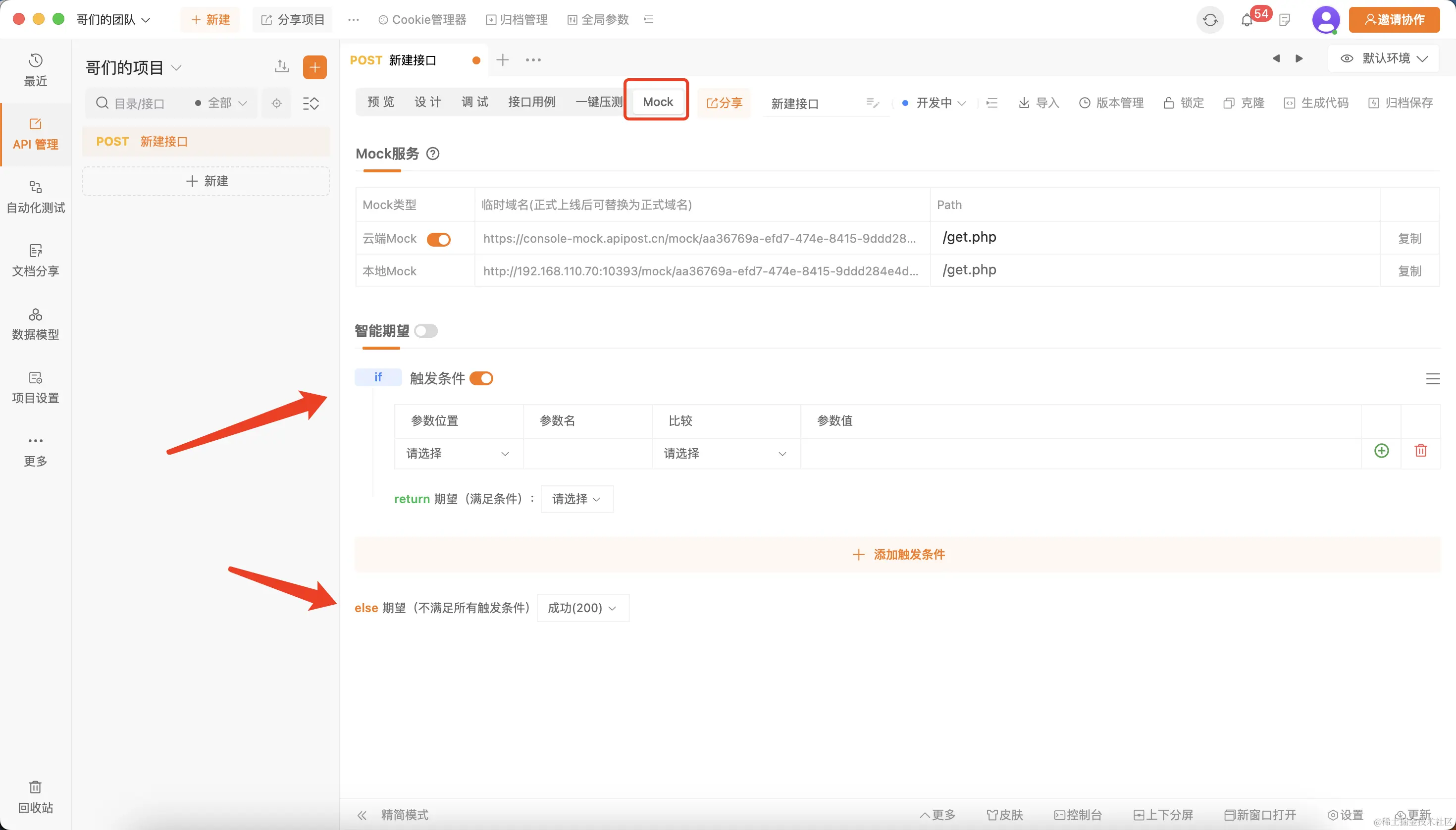This screenshot has height=830, width=1456.
Task: Delete the trigger condition row via trash icon
Action: pyautogui.click(x=1421, y=451)
